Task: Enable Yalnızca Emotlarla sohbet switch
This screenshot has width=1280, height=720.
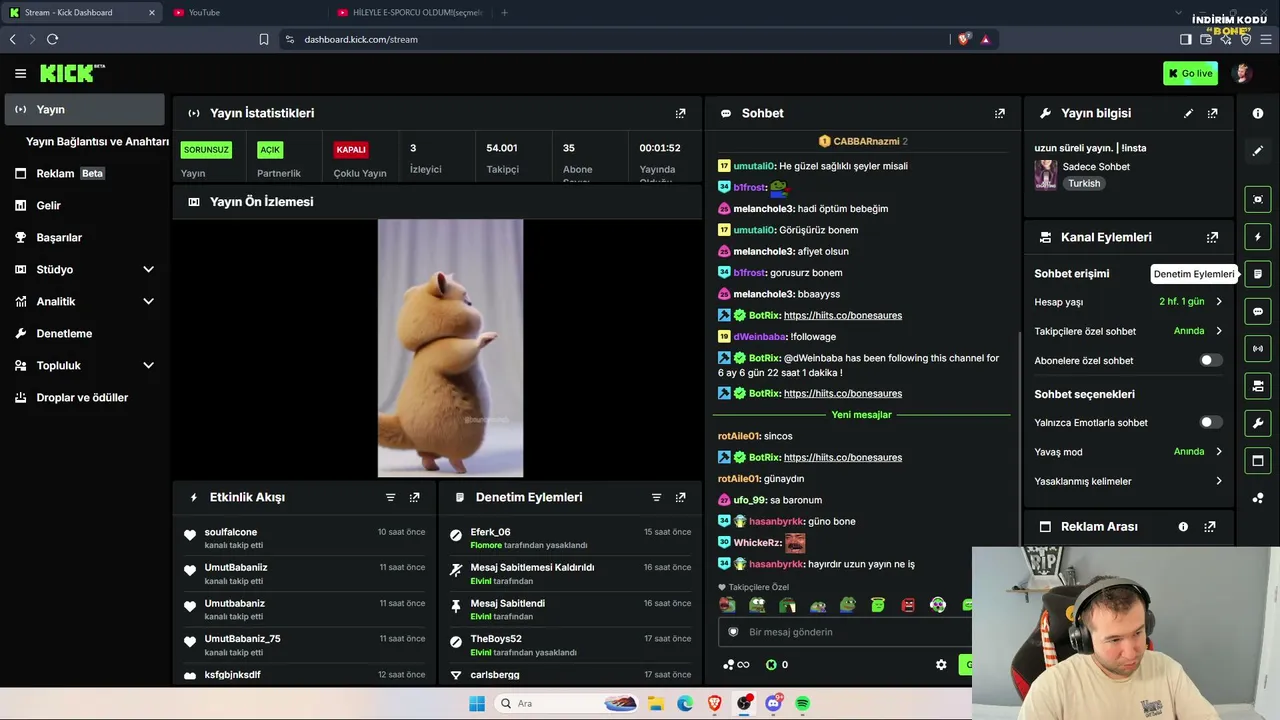Action: click(x=1210, y=422)
